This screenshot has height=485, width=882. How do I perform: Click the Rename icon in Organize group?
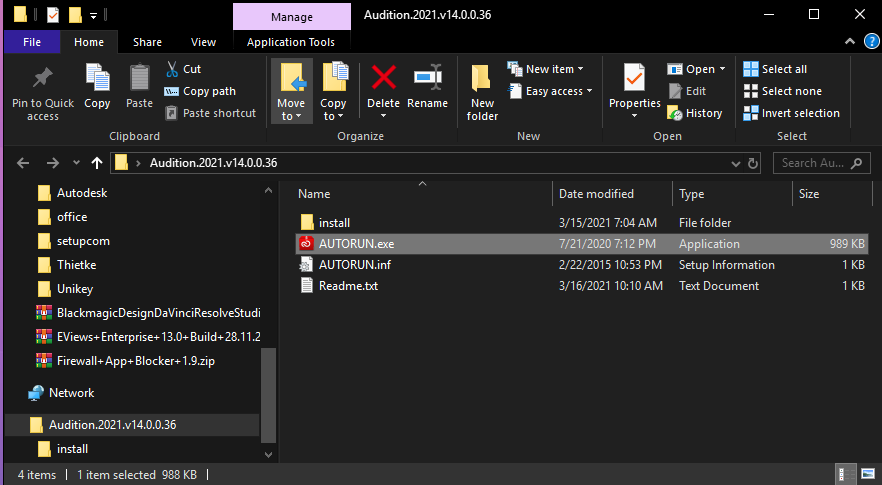point(427,78)
